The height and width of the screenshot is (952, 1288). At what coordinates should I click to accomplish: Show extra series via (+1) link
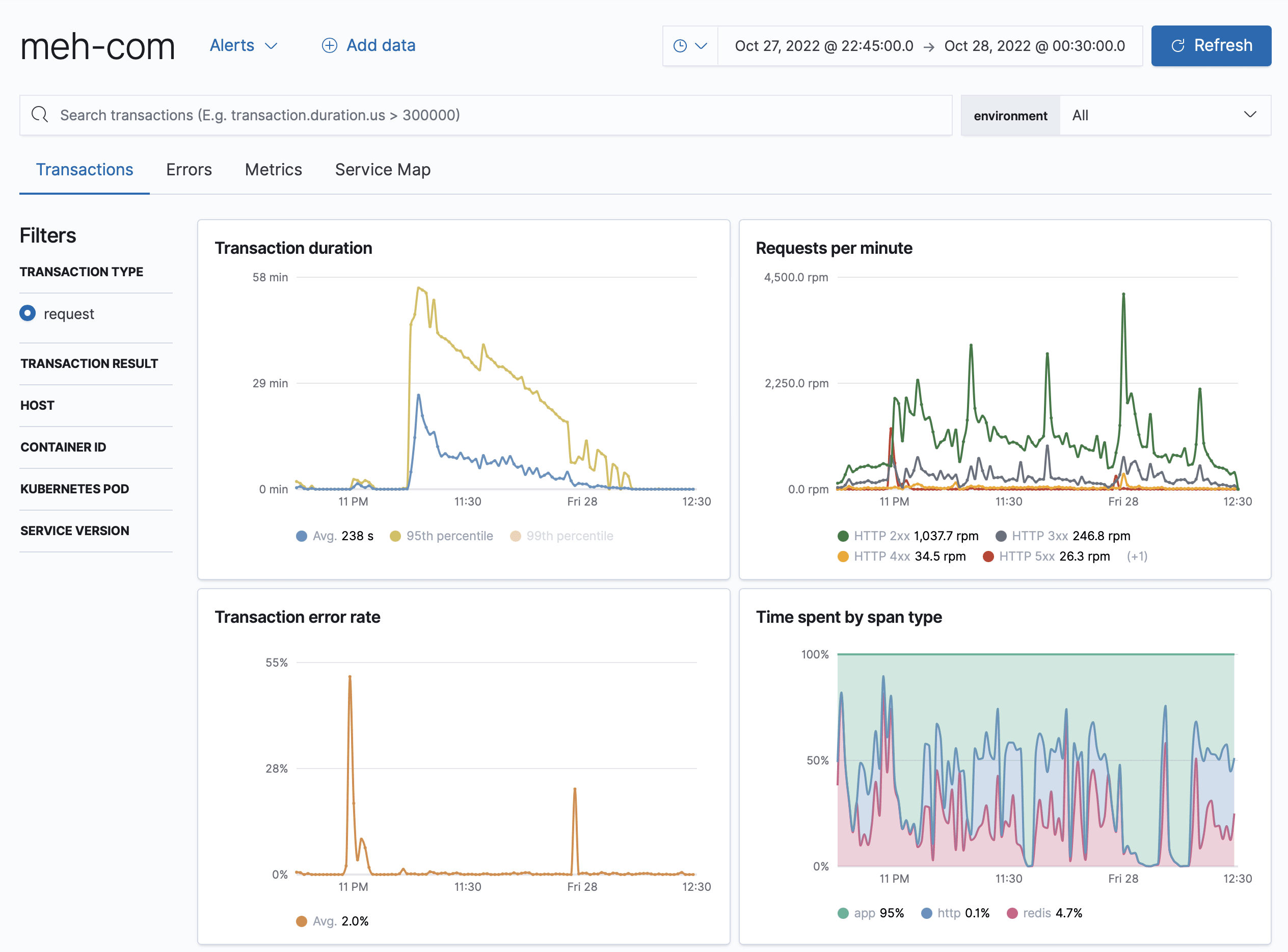pos(1137,557)
